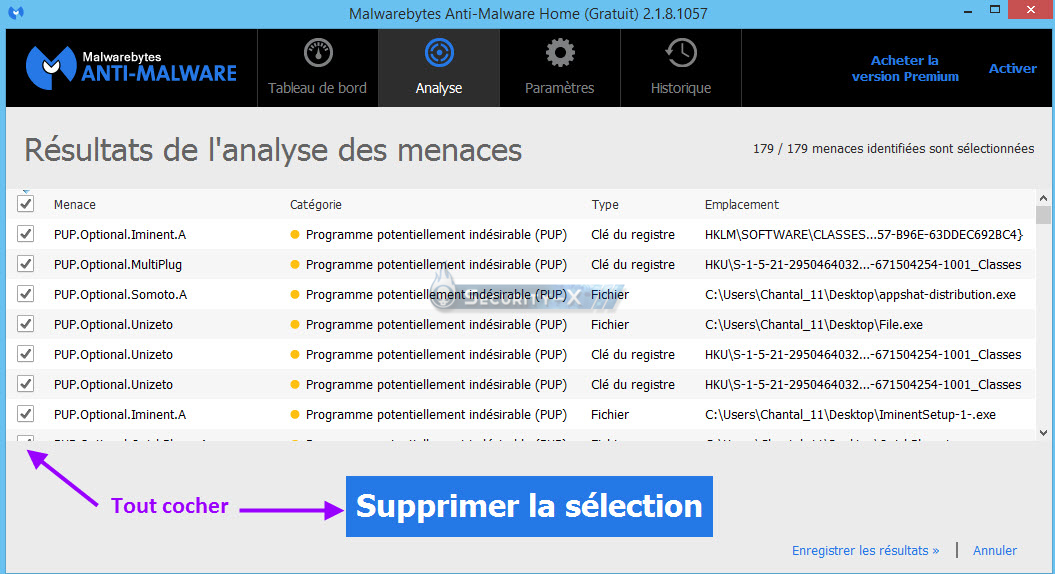Click the PUP.Optional.Somoto.A threat name
Viewport: 1055px width, 574px height.
click(x=120, y=294)
